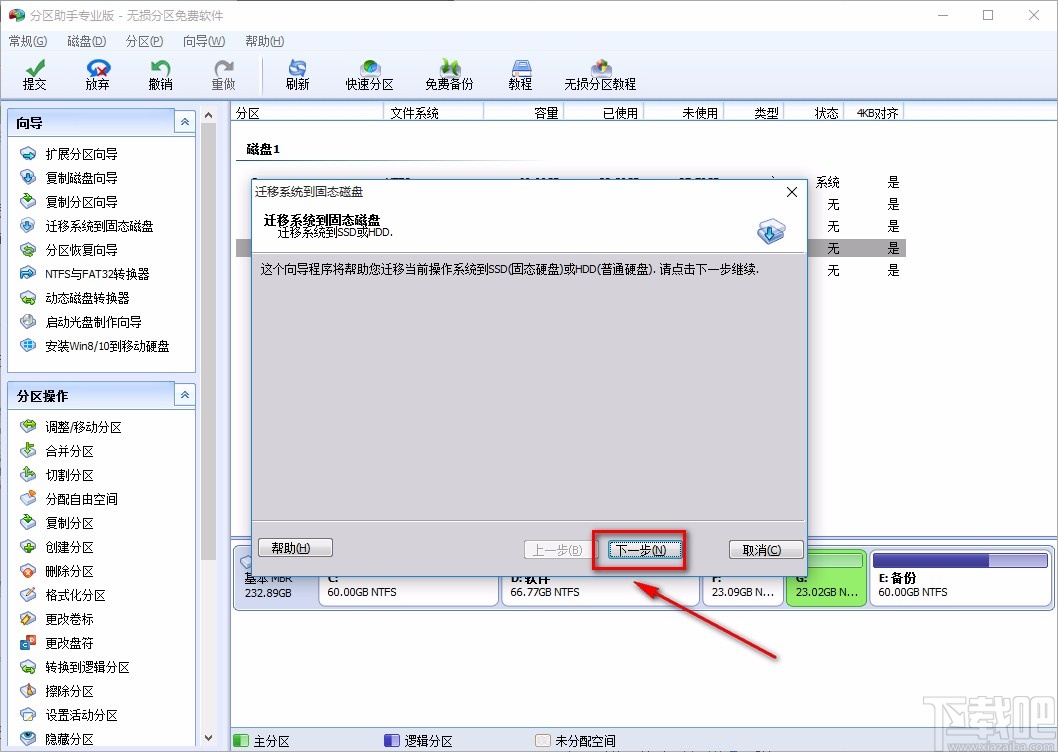Open NTFS与FAT32转换器
Image resolution: width=1058 pixels, height=752 pixels.
click(84, 274)
